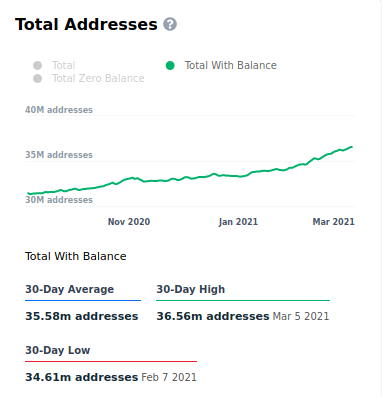This screenshot has width=382, height=397.
Task: Click the 35M addresses axis label
Action: pyautogui.click(x=59, y=155)
